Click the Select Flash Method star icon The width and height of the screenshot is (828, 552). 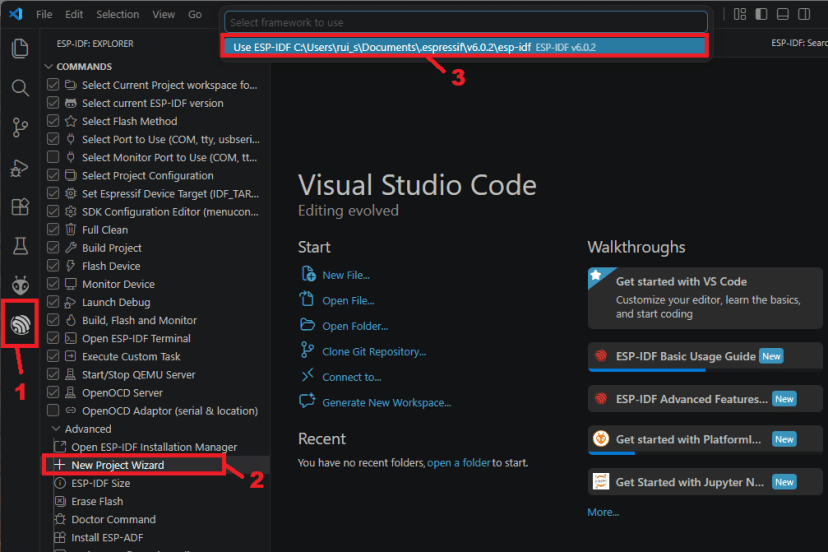pyautogui.click(x=71, y=121)
